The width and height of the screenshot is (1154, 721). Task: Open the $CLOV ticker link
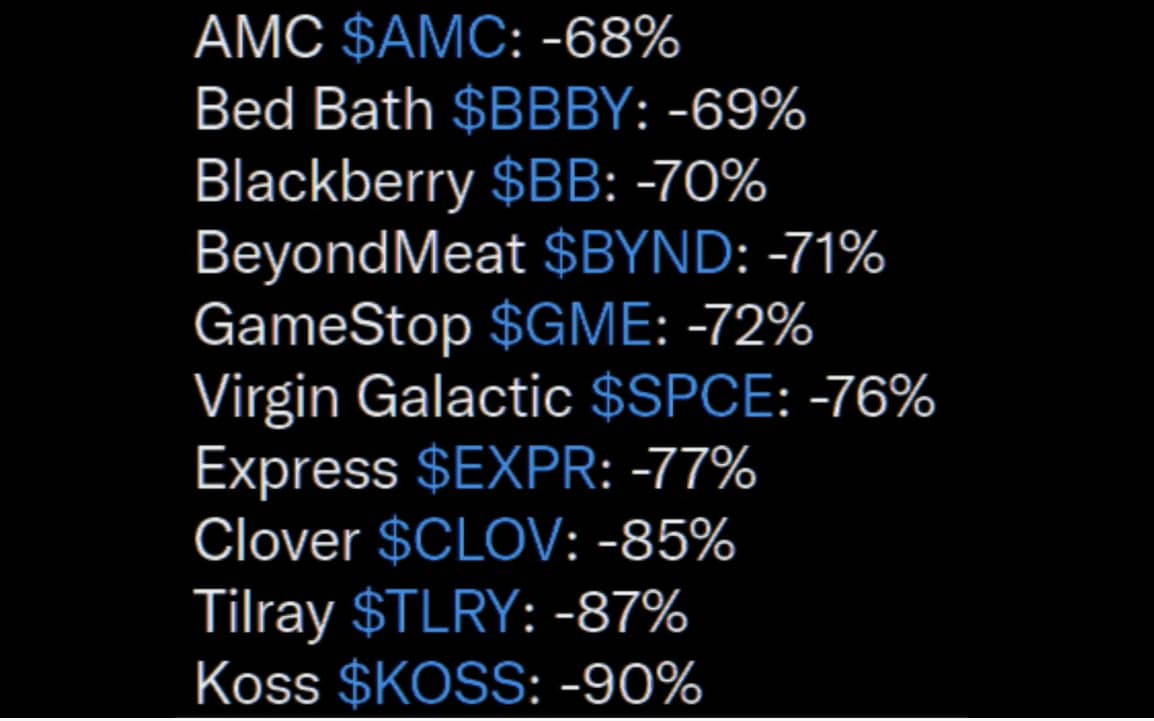[x=470, y=541]
